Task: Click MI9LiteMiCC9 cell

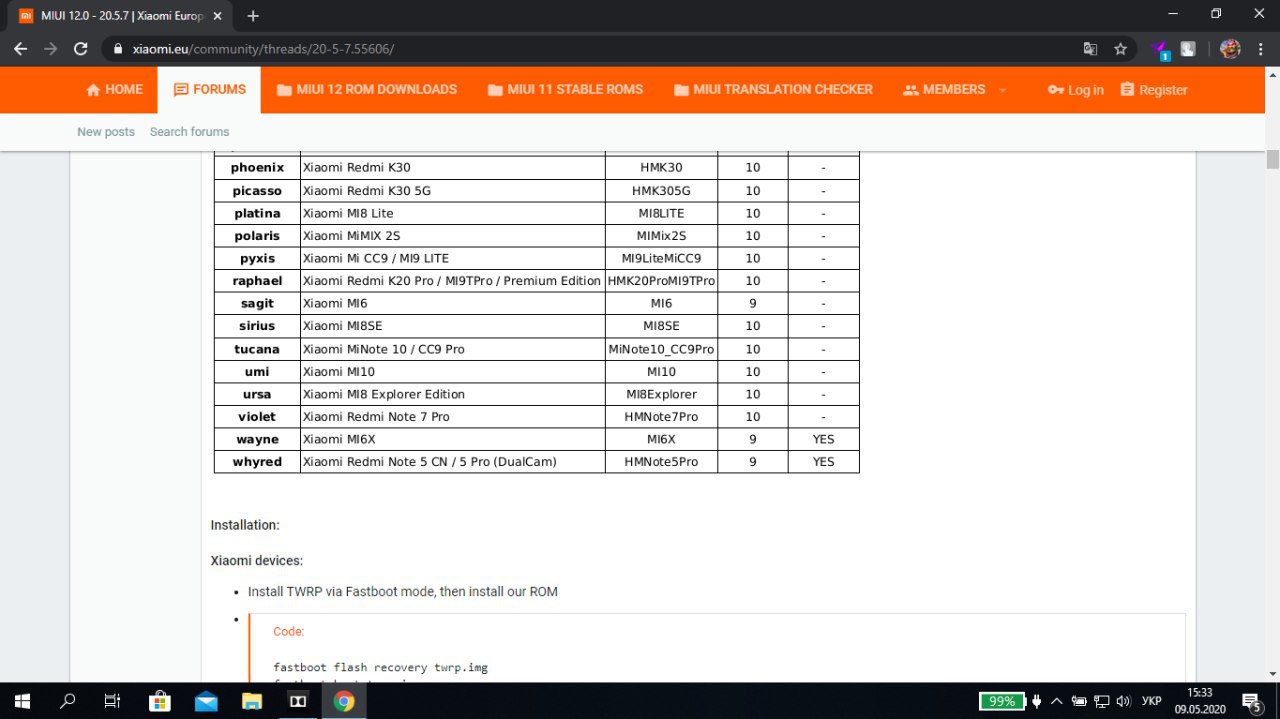Action: pyautogui.click(x=661, y=258)
